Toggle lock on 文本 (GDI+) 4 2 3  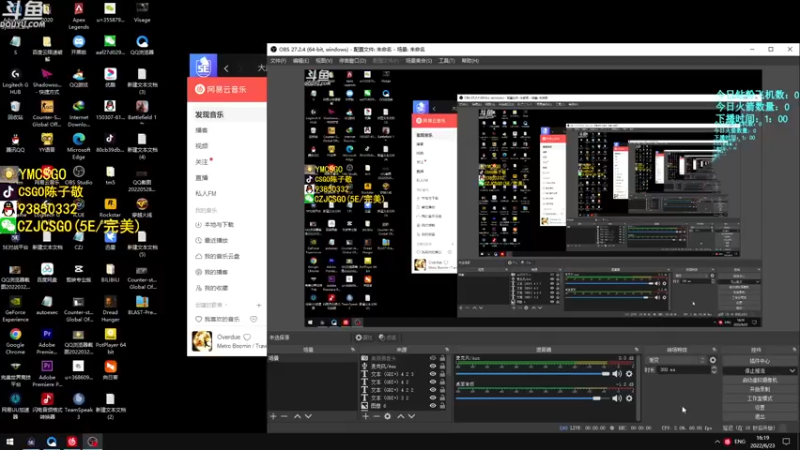[x=442, y=374]
